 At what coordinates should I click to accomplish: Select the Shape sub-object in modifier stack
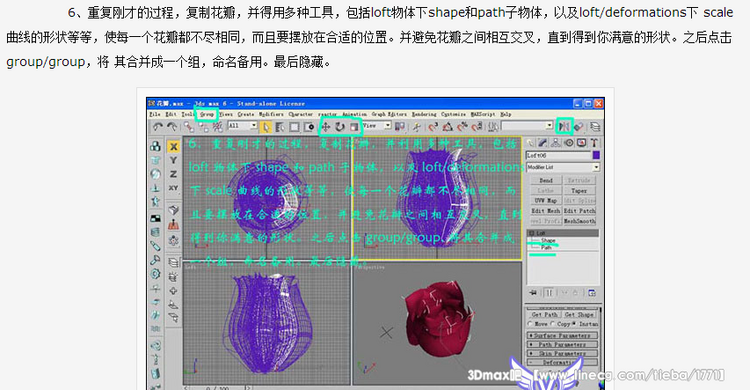pos(548,240)
